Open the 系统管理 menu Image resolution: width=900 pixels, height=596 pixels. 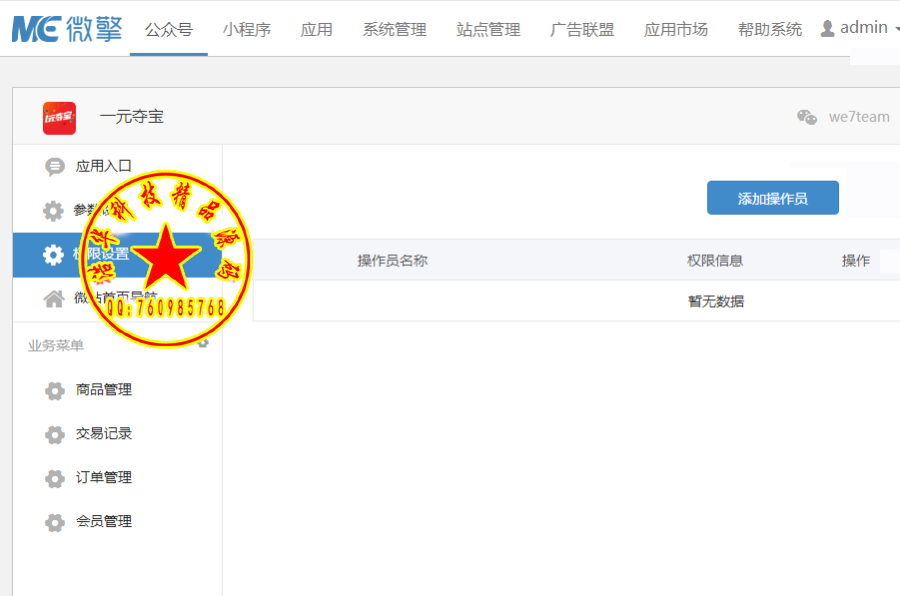(x=394, y=30)
